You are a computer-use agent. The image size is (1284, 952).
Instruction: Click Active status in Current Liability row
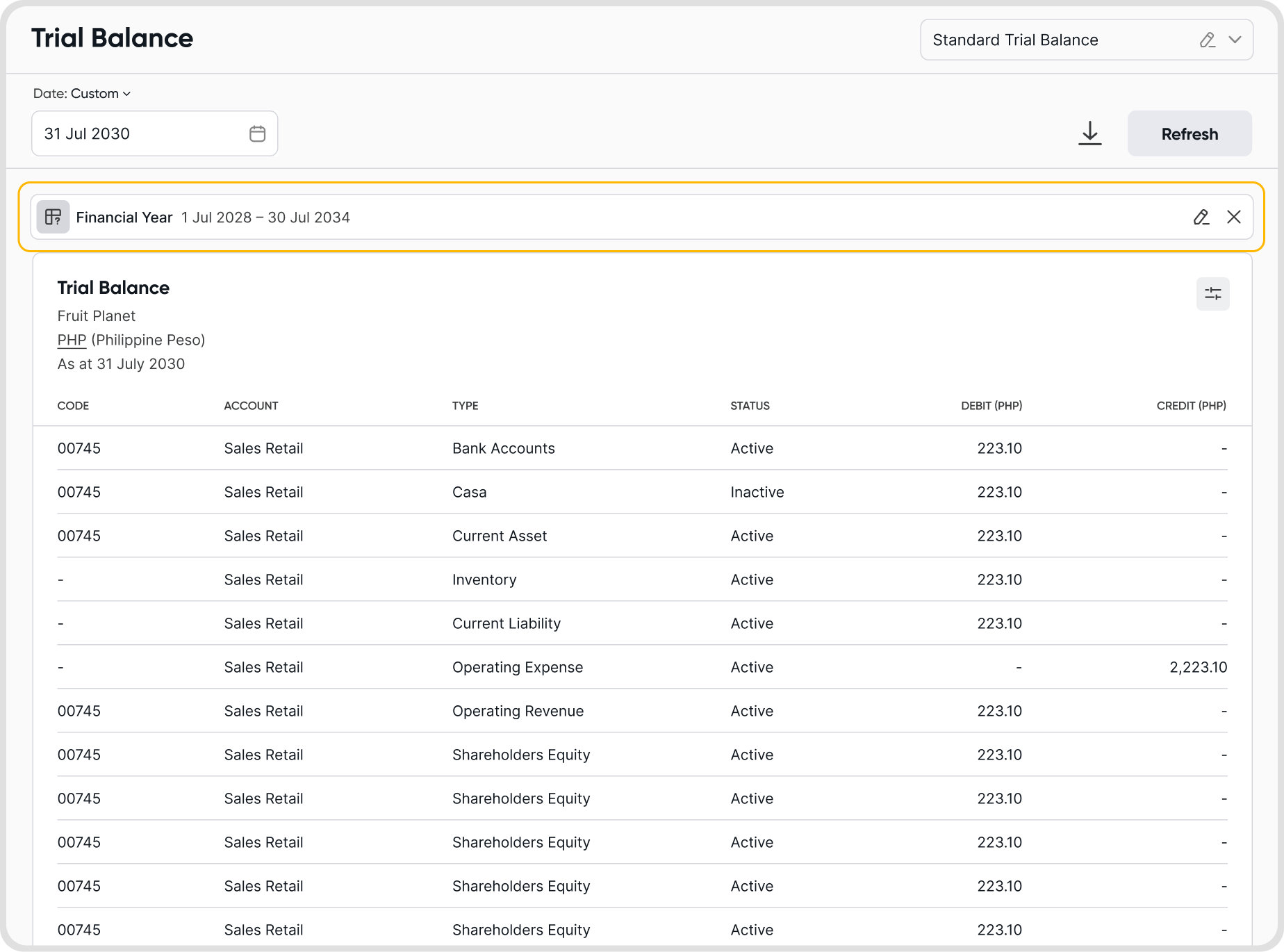[752, 624]
